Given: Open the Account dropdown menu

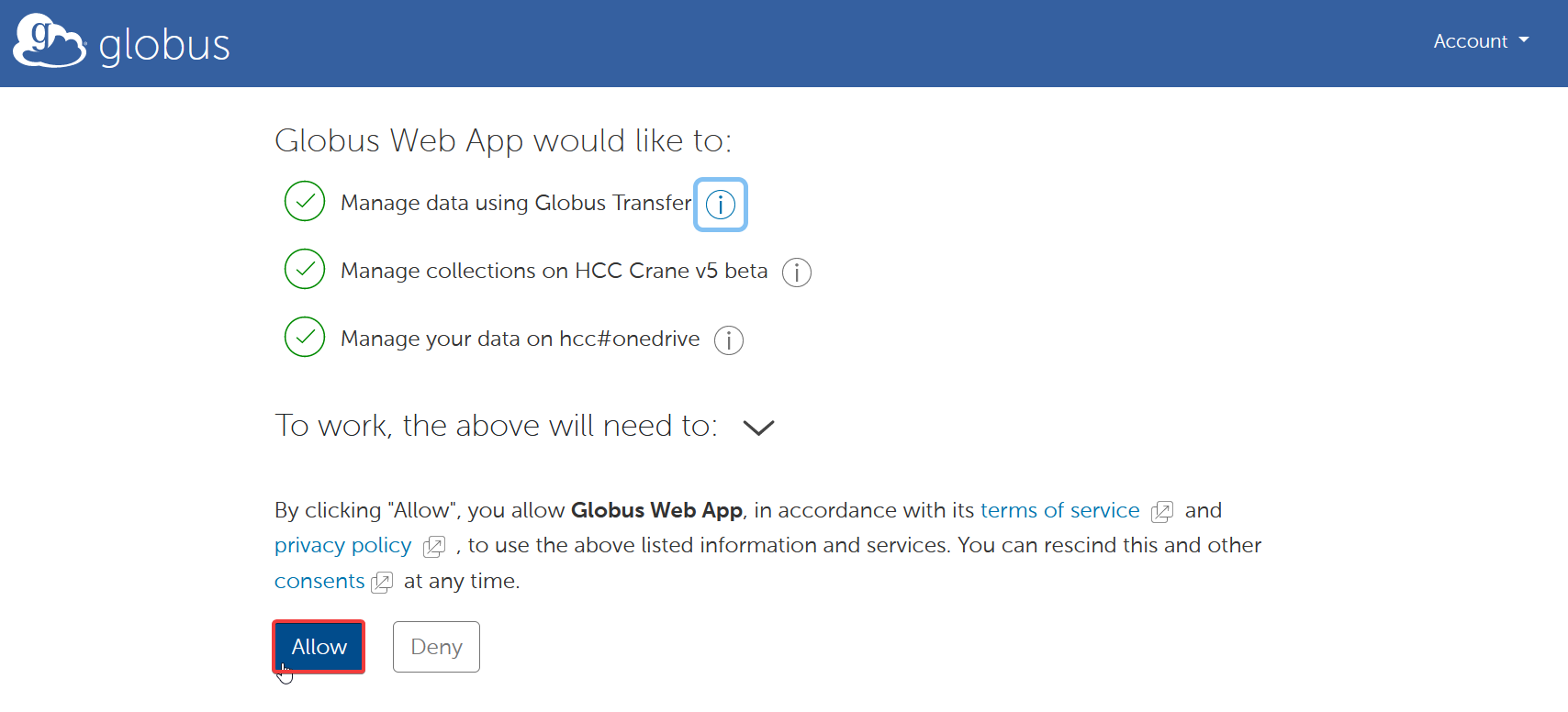Looking at the screenshot, I should (x=1481, y=41).
